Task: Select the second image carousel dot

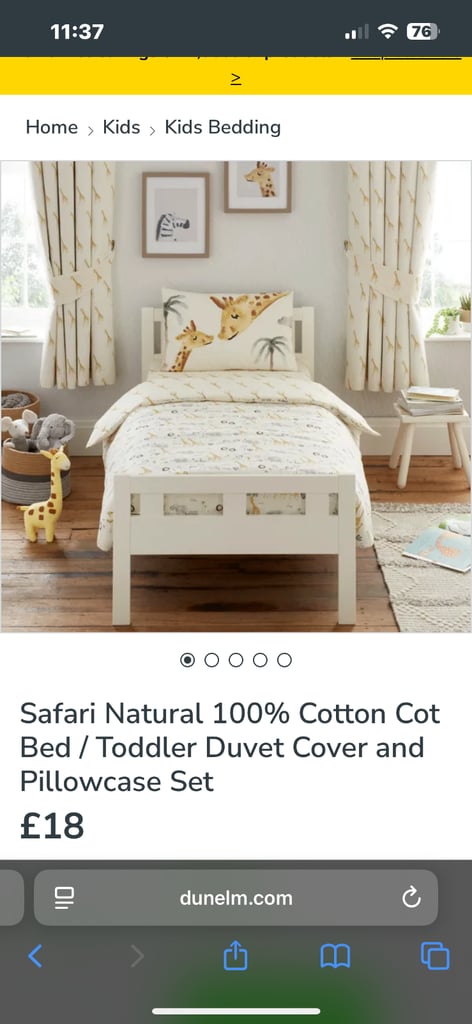Action: tap(212, 660)
